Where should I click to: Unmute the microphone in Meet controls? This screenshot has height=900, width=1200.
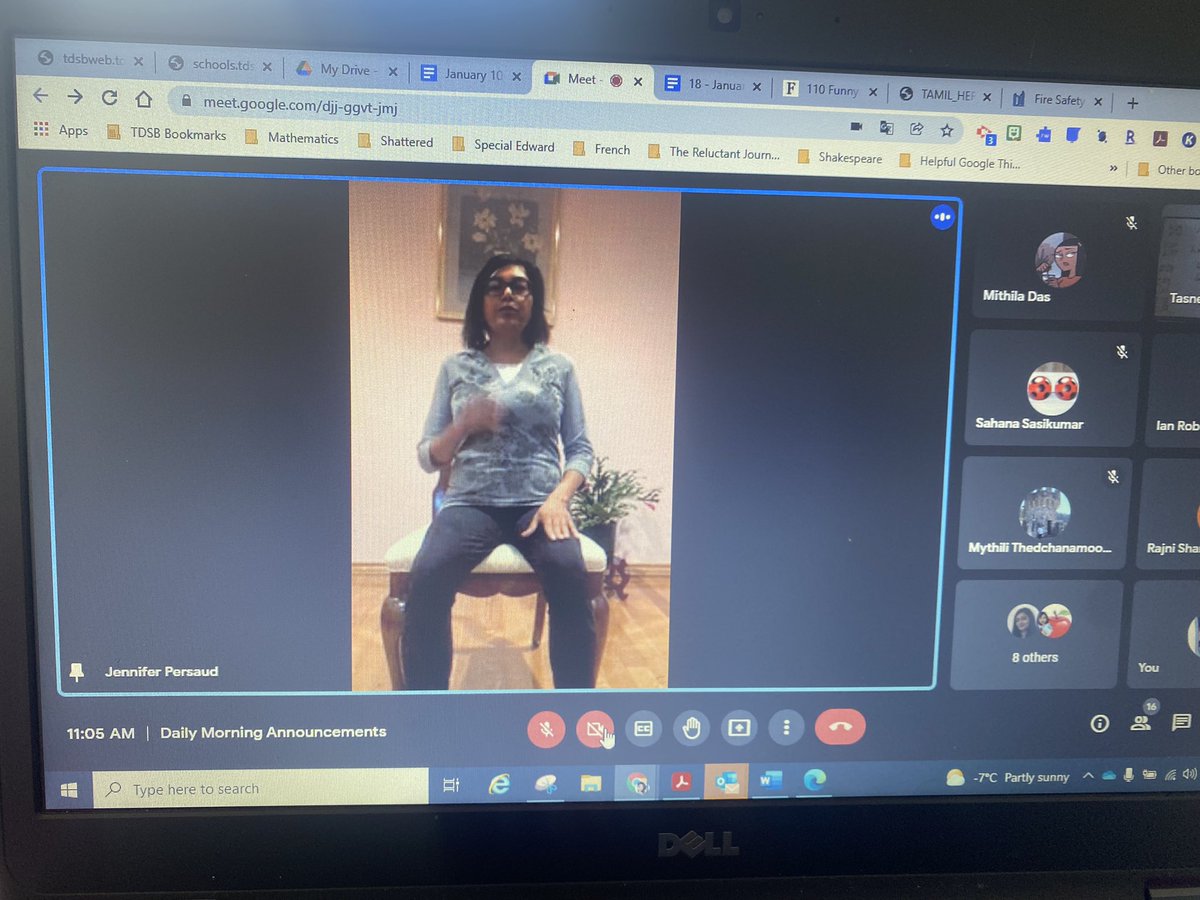coord(546,729)
